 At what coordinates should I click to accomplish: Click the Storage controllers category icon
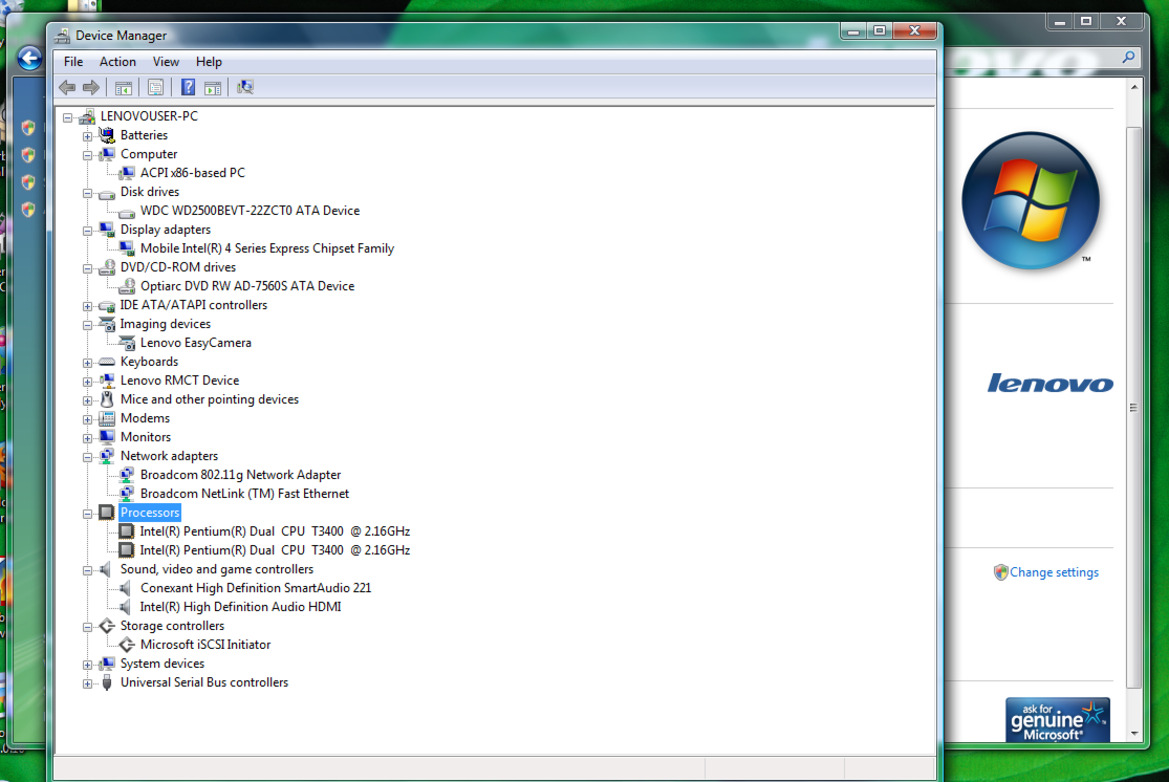click(107, 625)
